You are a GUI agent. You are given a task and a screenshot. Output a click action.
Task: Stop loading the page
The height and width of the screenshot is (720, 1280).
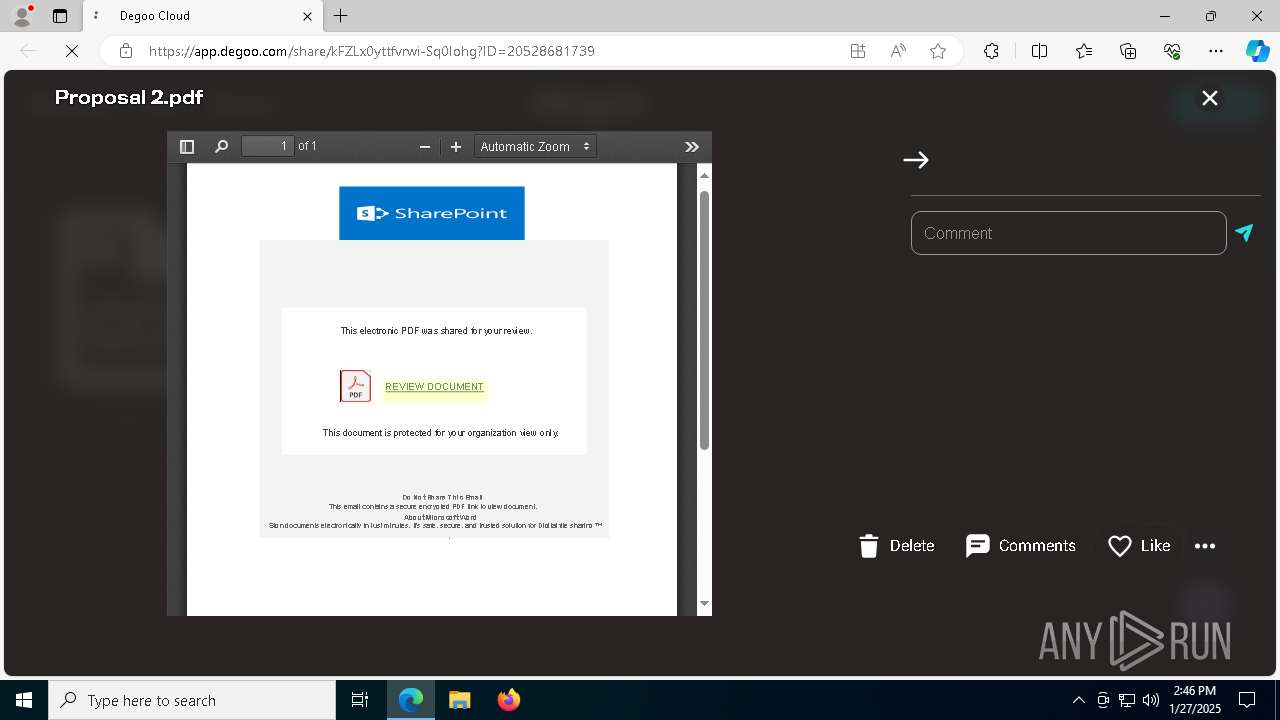click(x=72, y=51)
